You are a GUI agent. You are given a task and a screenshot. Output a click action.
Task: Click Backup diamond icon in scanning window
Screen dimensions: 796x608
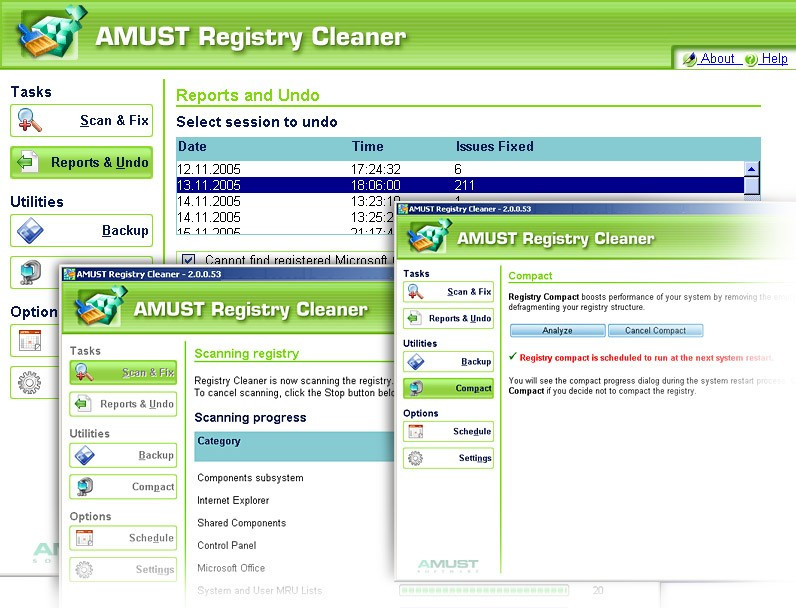[x=84, y=455]
